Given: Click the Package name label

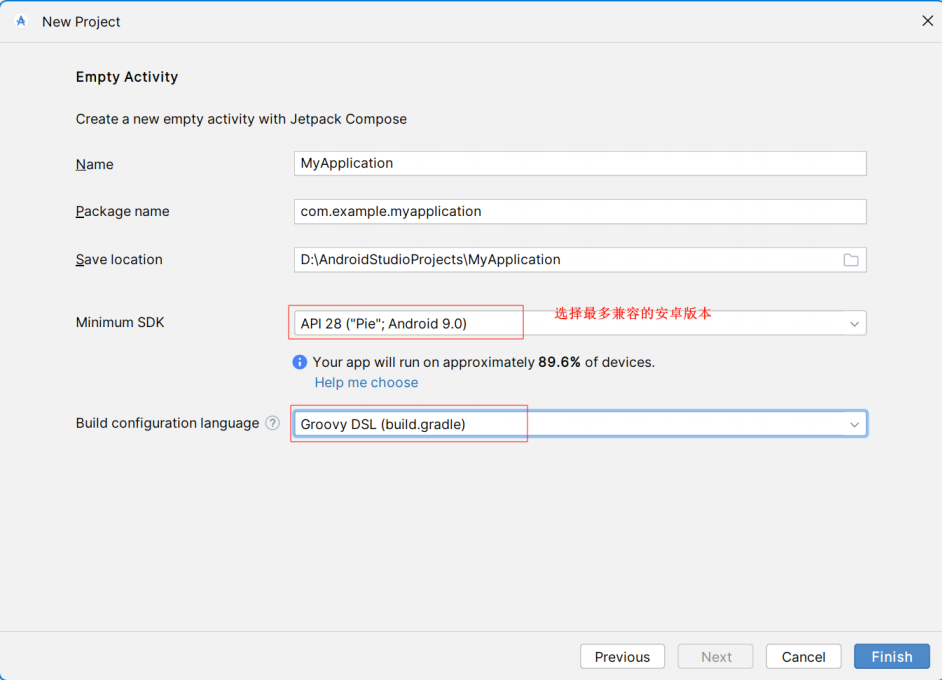Looking at the screenshot, I should 123,212.
